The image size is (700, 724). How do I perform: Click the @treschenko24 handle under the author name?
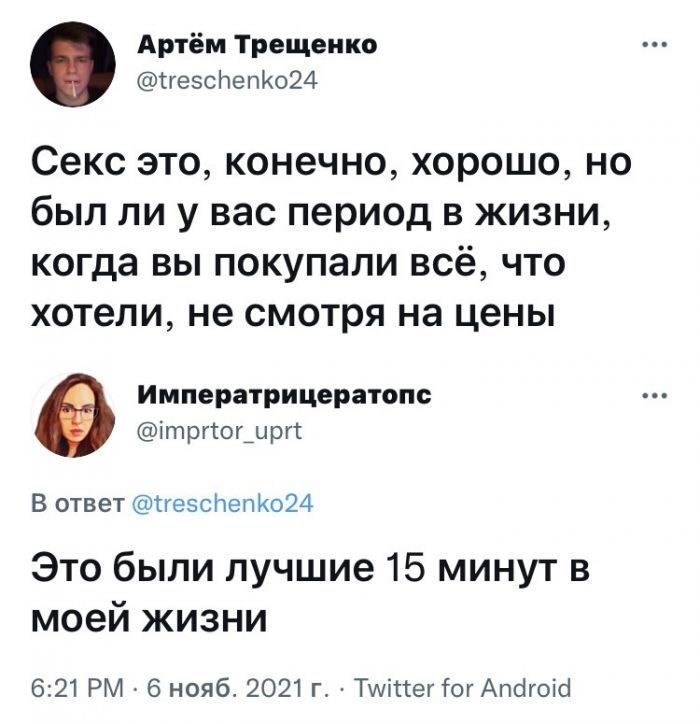click(x=226, y=81)
